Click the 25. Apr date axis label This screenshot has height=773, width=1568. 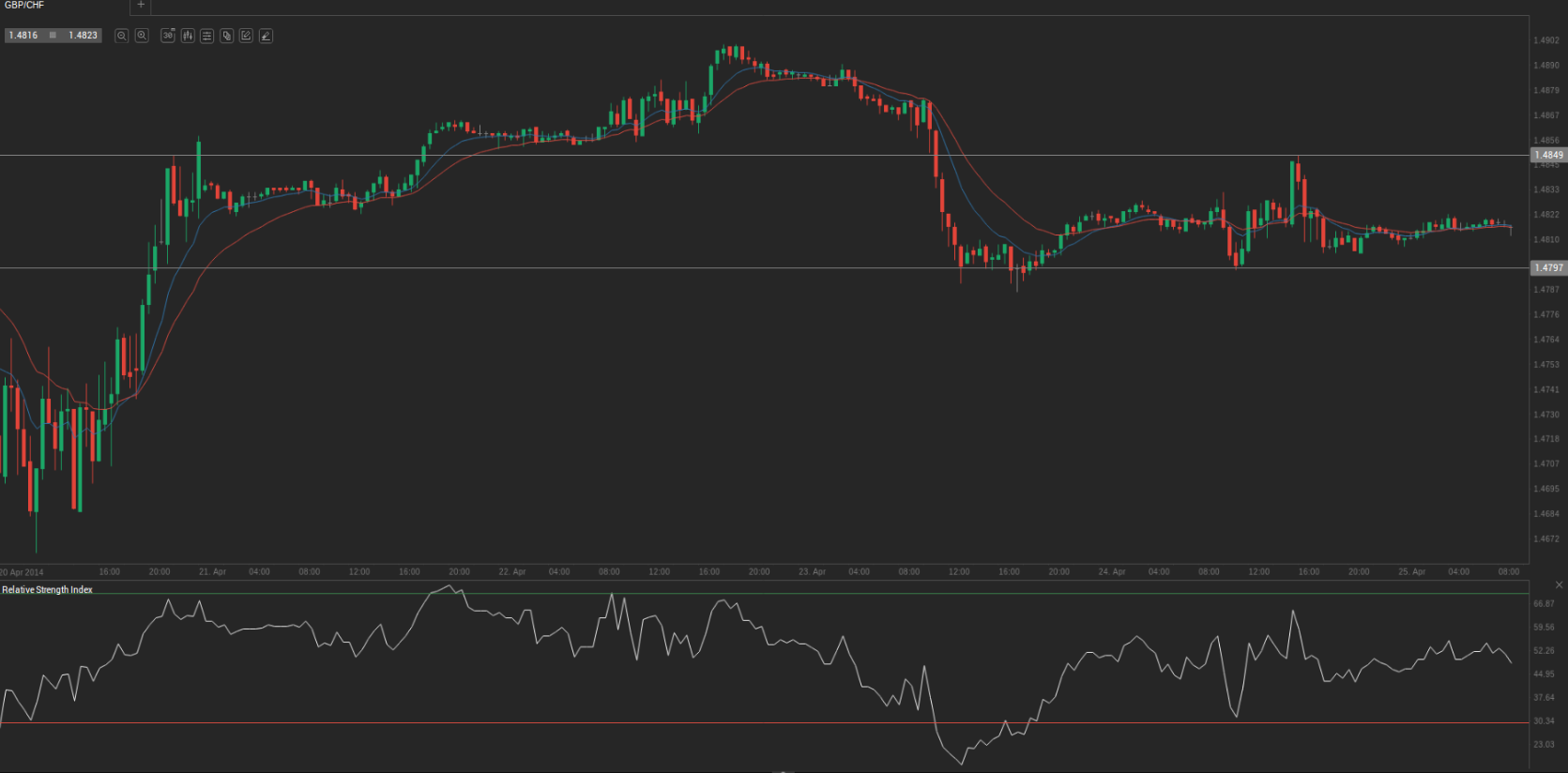tap(1411, 571)
